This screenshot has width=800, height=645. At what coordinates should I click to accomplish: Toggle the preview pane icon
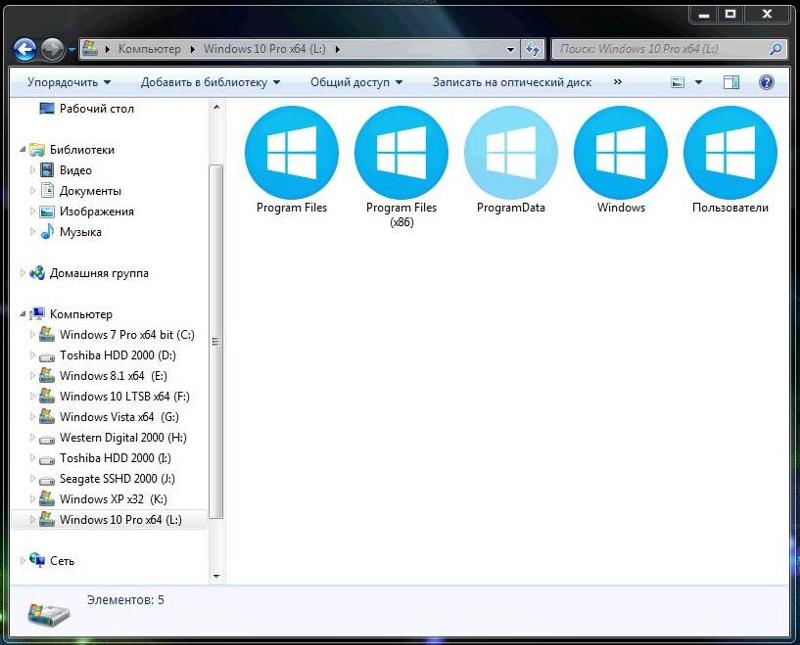pos(731,82)
